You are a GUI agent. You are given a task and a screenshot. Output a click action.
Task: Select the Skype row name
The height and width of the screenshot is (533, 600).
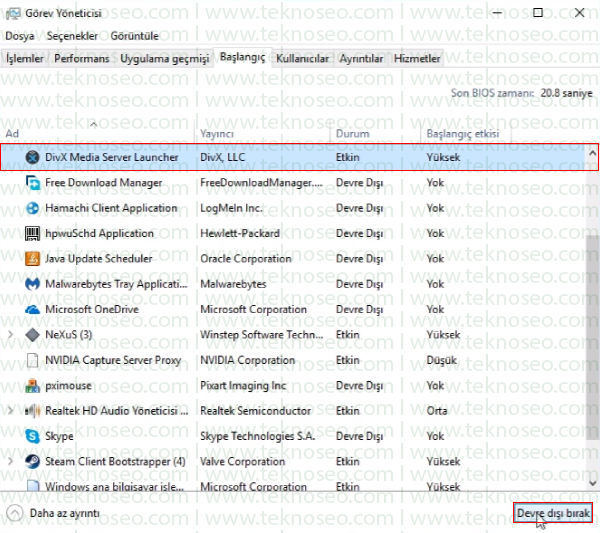[x=59, y=437]
